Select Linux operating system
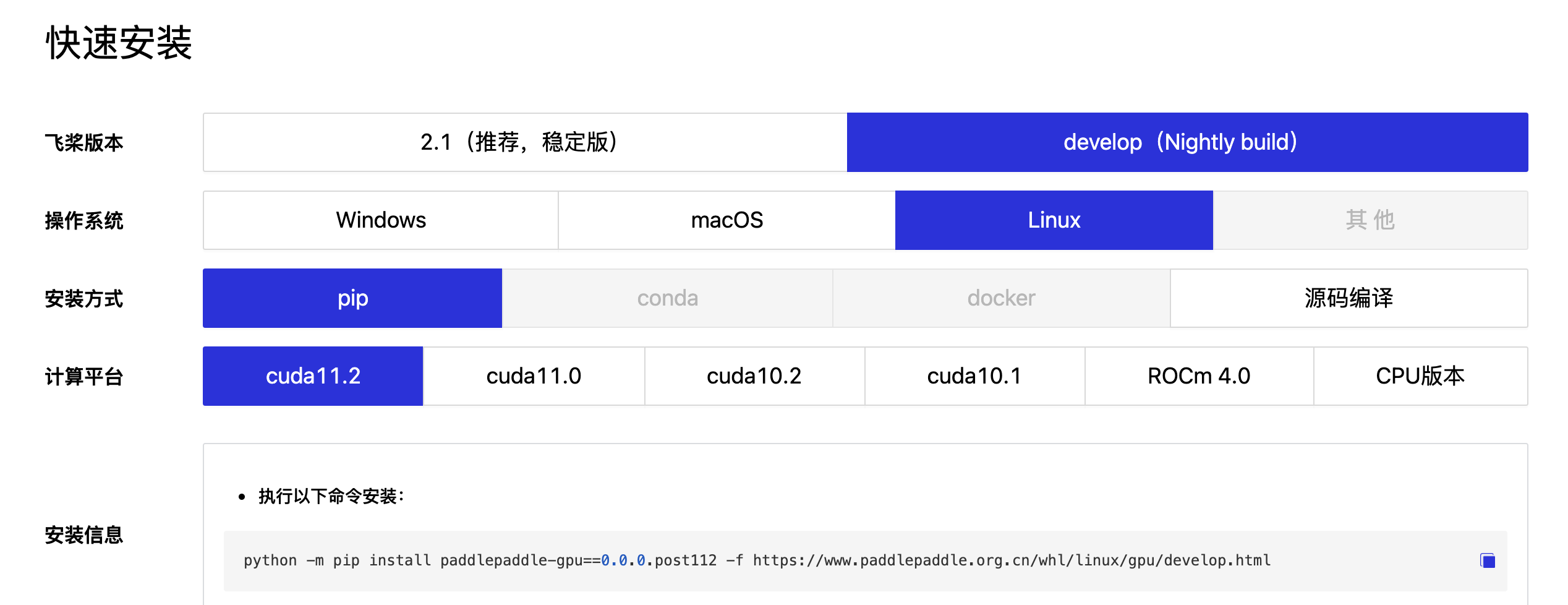1568x605 pixels. click(x=1053, y=220)
